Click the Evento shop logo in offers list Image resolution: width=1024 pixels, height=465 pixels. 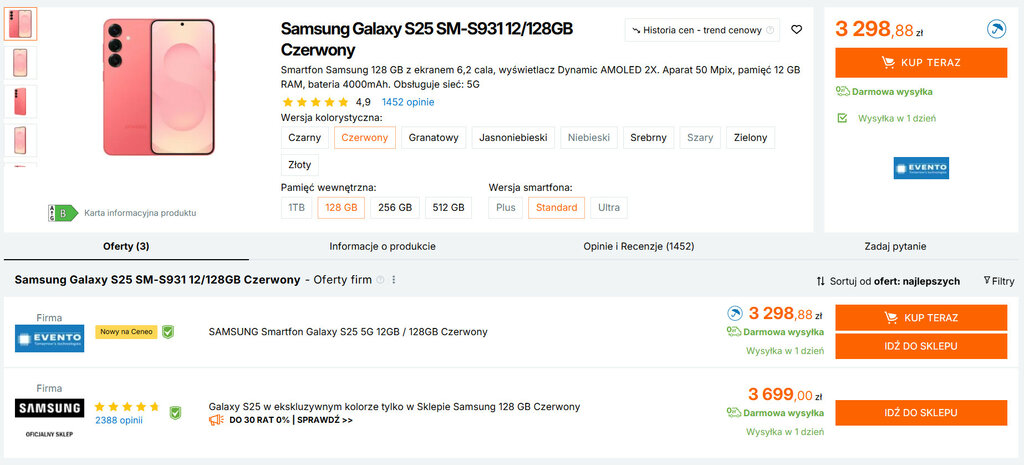[x=50, y=337]
